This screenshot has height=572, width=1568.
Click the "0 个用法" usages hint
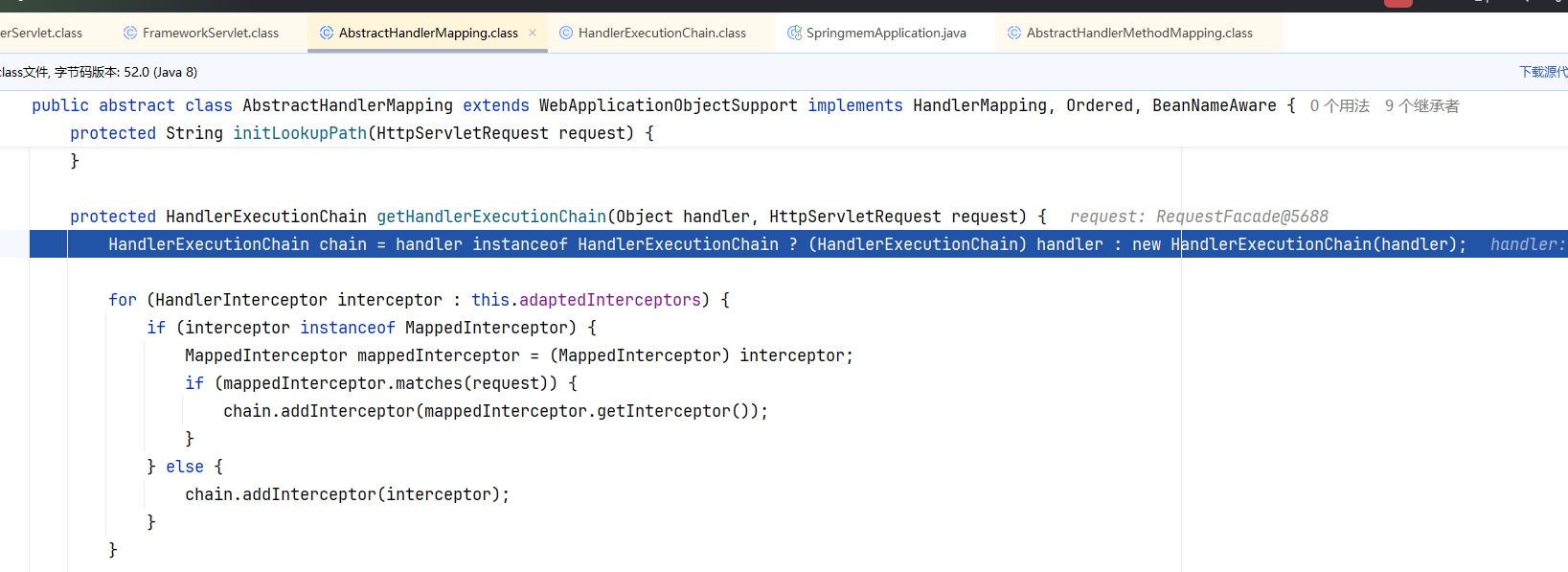[x=1339, y=105]
